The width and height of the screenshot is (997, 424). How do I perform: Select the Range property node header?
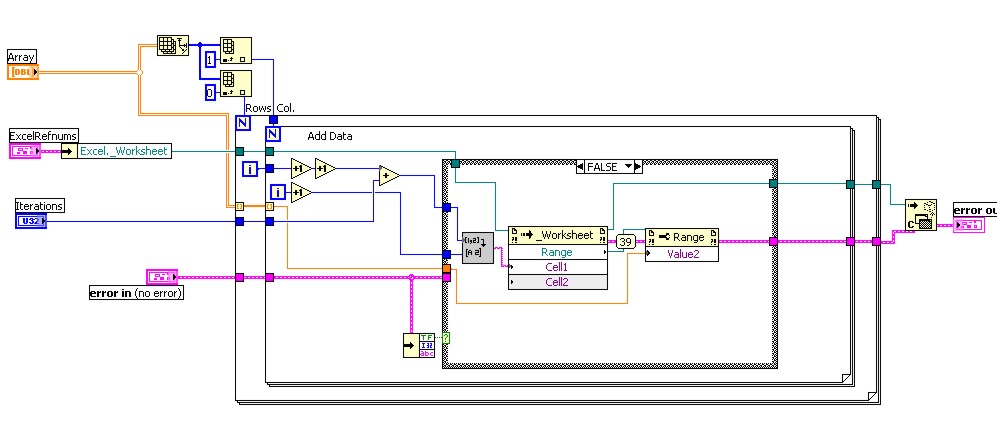click(x=682, y=237)
